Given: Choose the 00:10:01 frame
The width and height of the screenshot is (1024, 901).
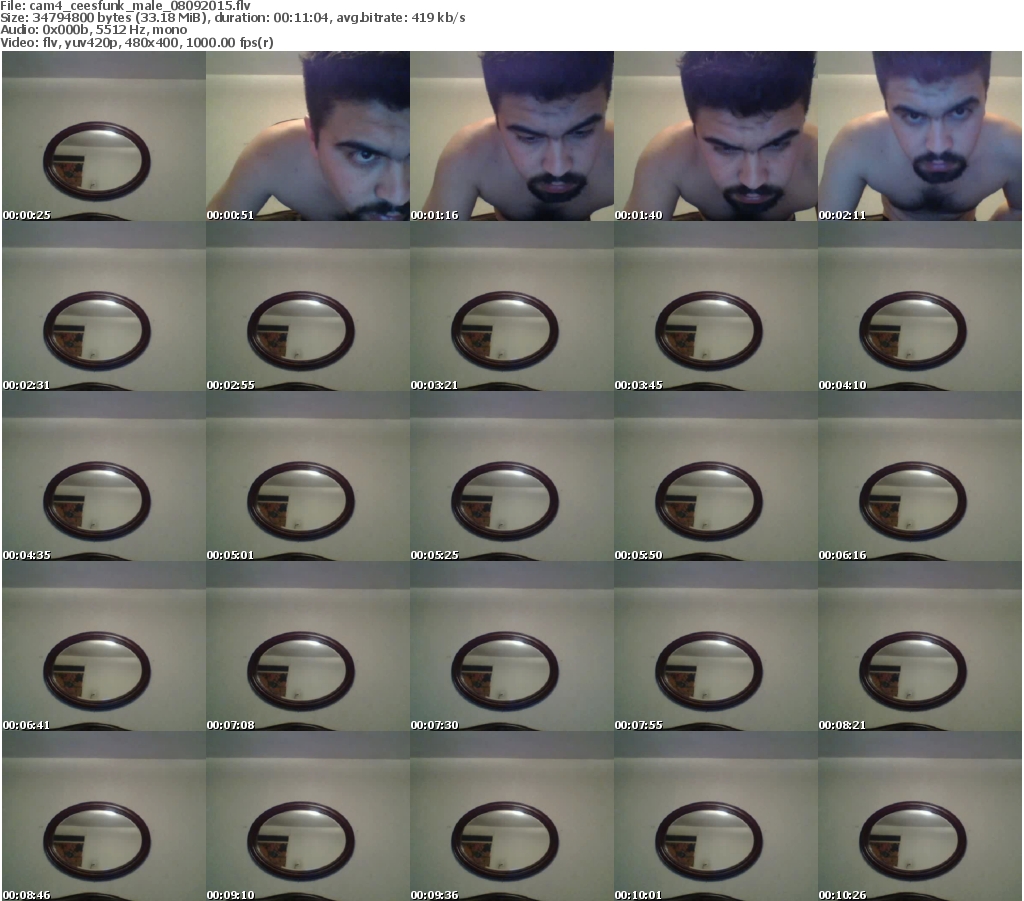Looking at the screenshot, I should 716,816.
